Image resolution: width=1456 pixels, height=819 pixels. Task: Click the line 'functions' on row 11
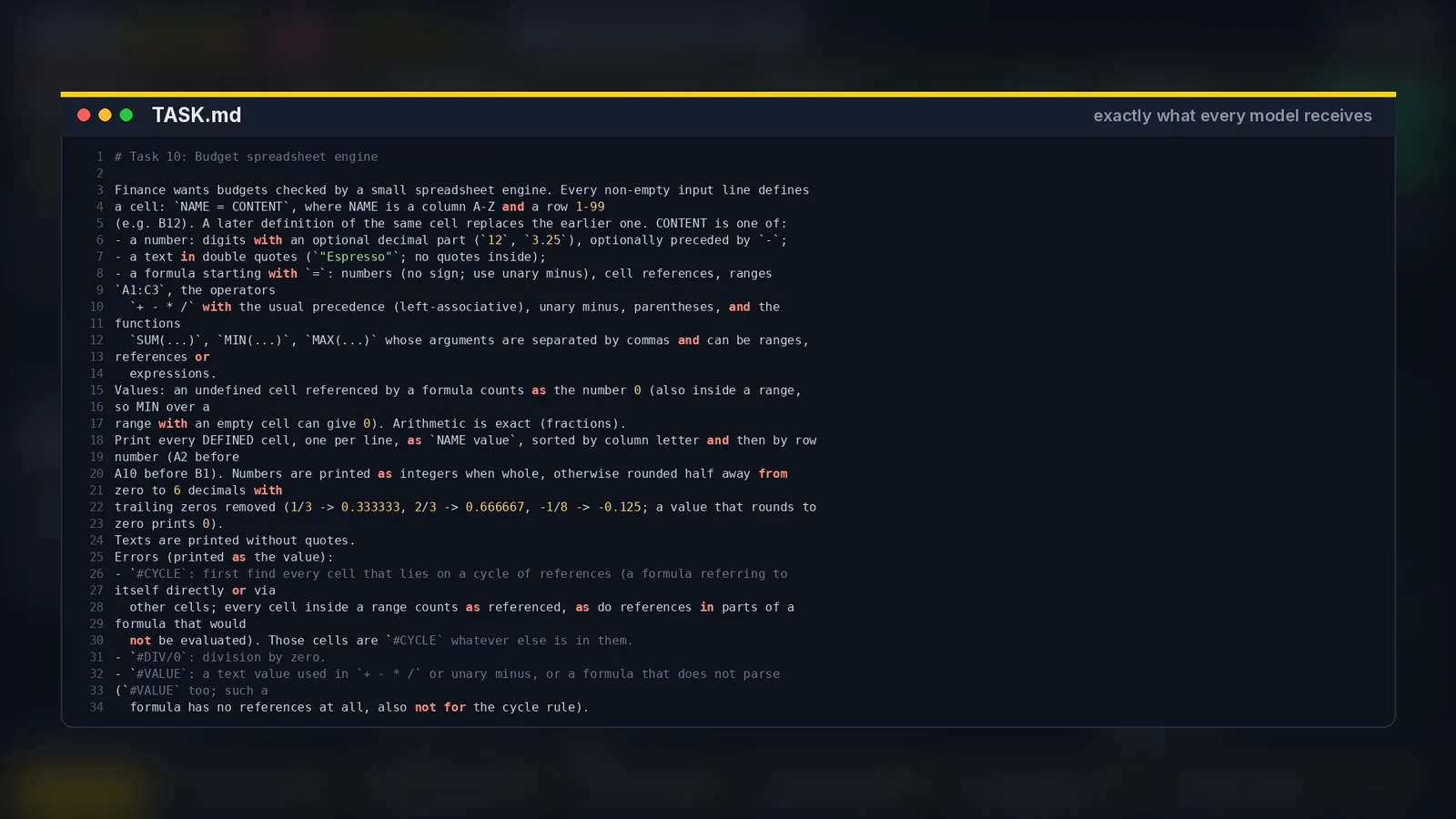pyautogui.click(x=147, y=323)
